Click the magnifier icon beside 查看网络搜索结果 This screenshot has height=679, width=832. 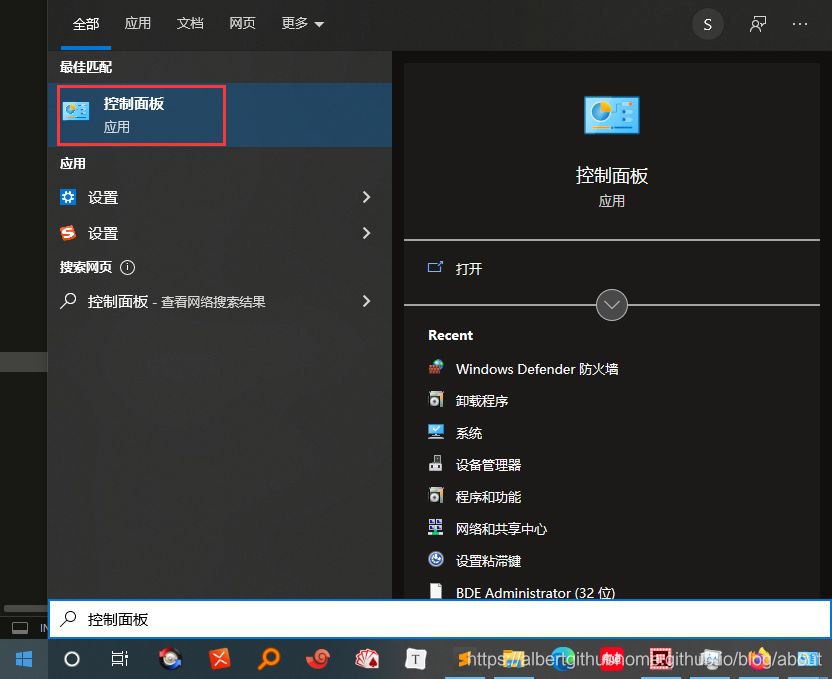[68, 301]
